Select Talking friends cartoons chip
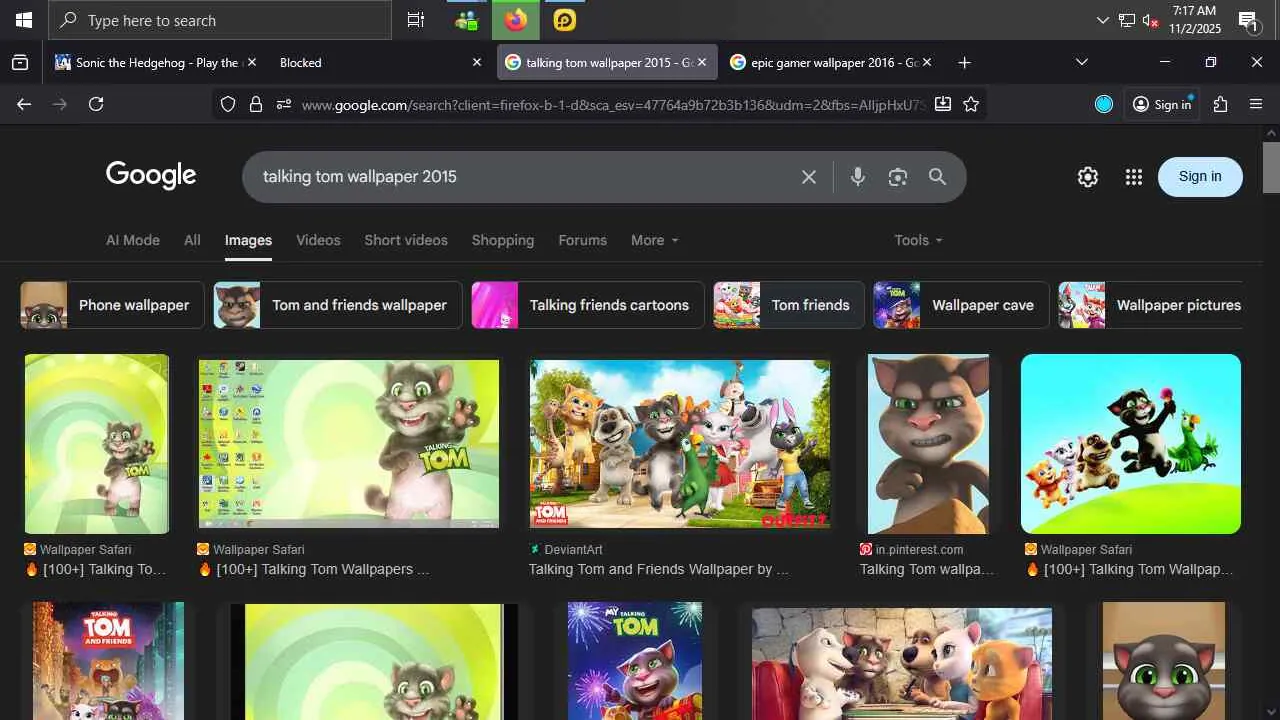The width and height of the screenshot is (1280, 720). point(588,305)
